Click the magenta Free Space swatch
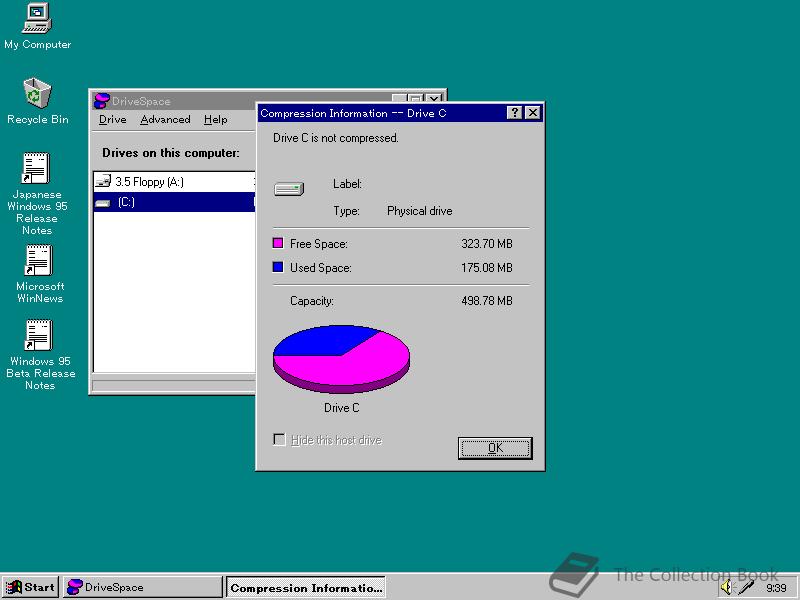Viewport: 800px width, 600px height. (278, 243)
